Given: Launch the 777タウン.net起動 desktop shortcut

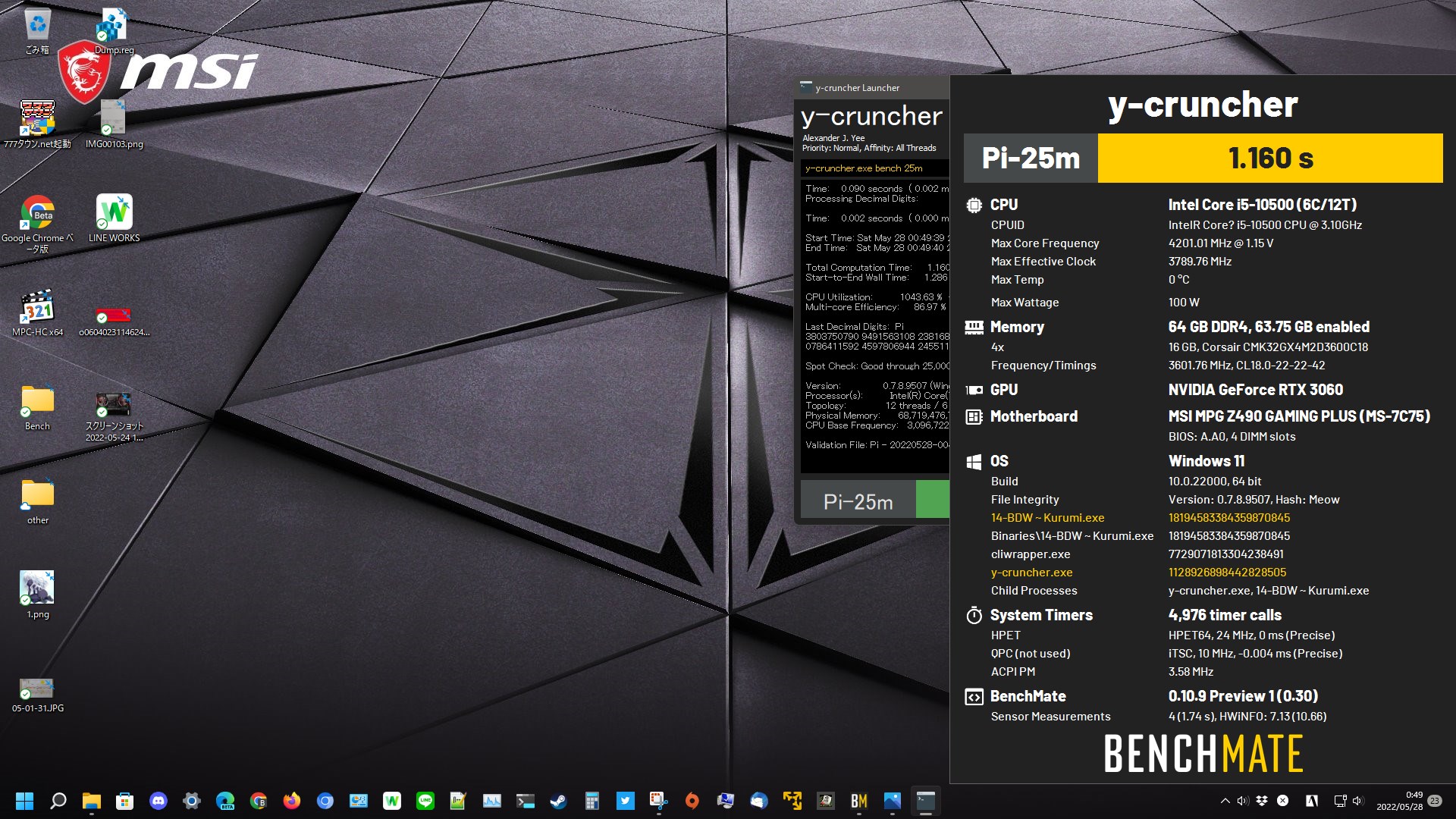Looking at the screenshot, I should 37,124.
